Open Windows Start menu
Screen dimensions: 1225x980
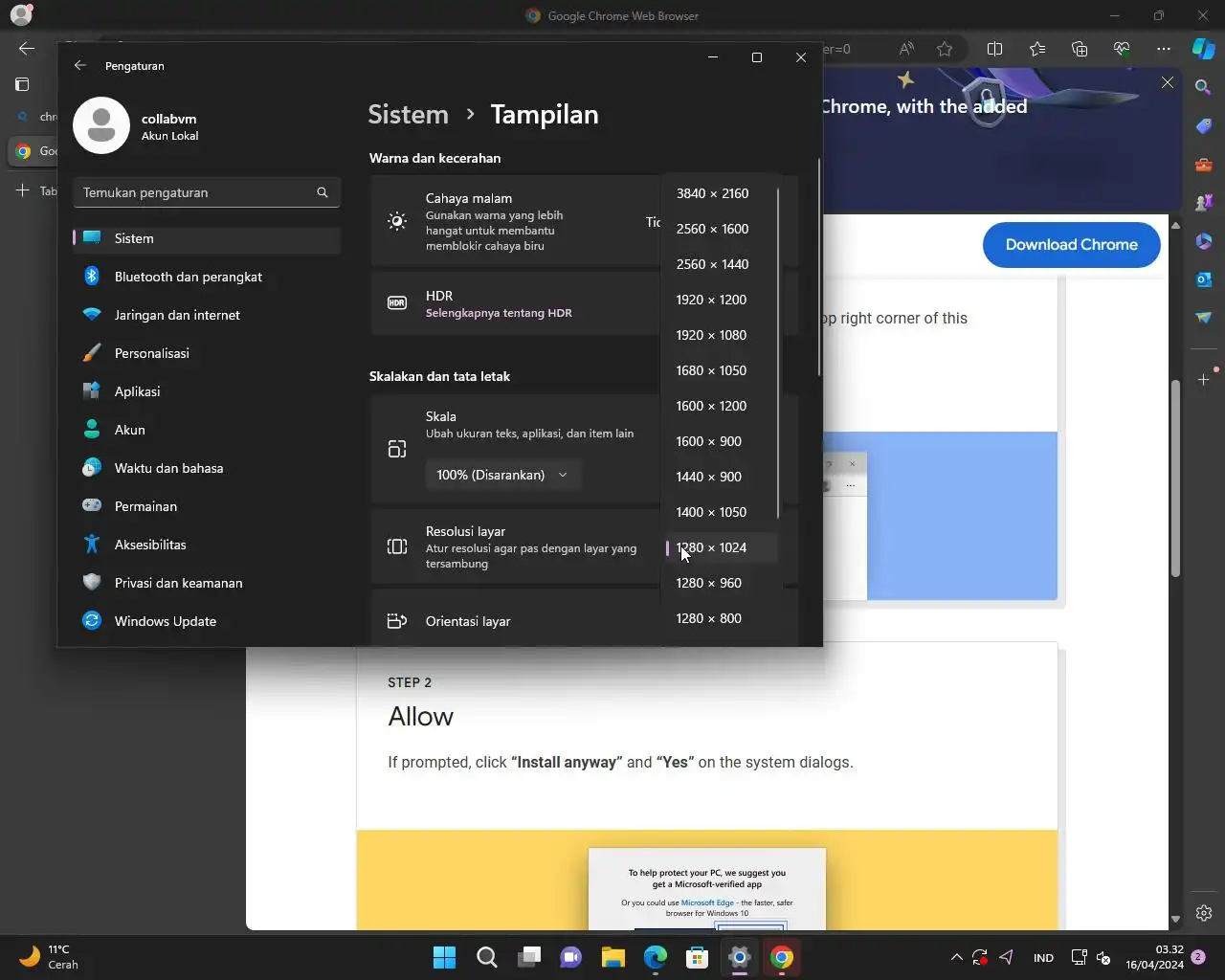click(444, 957)
